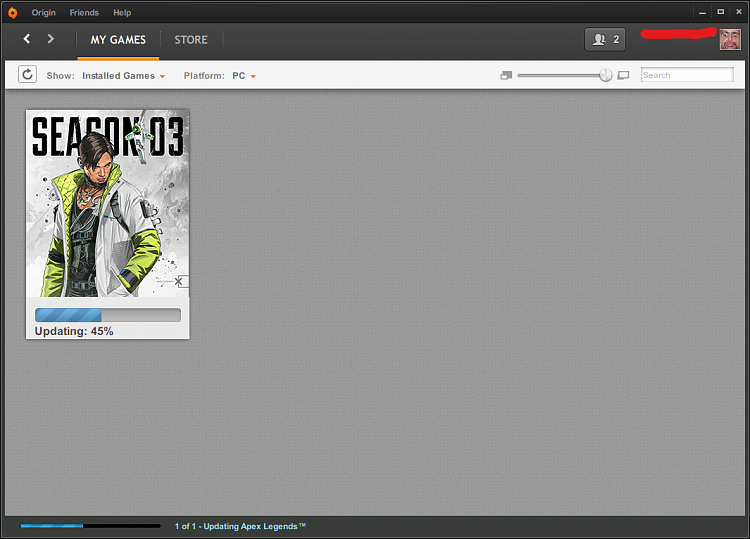750x539 pixels.
Task: Switch to the MY GAMES tab
Action: [x=118, y=40]
